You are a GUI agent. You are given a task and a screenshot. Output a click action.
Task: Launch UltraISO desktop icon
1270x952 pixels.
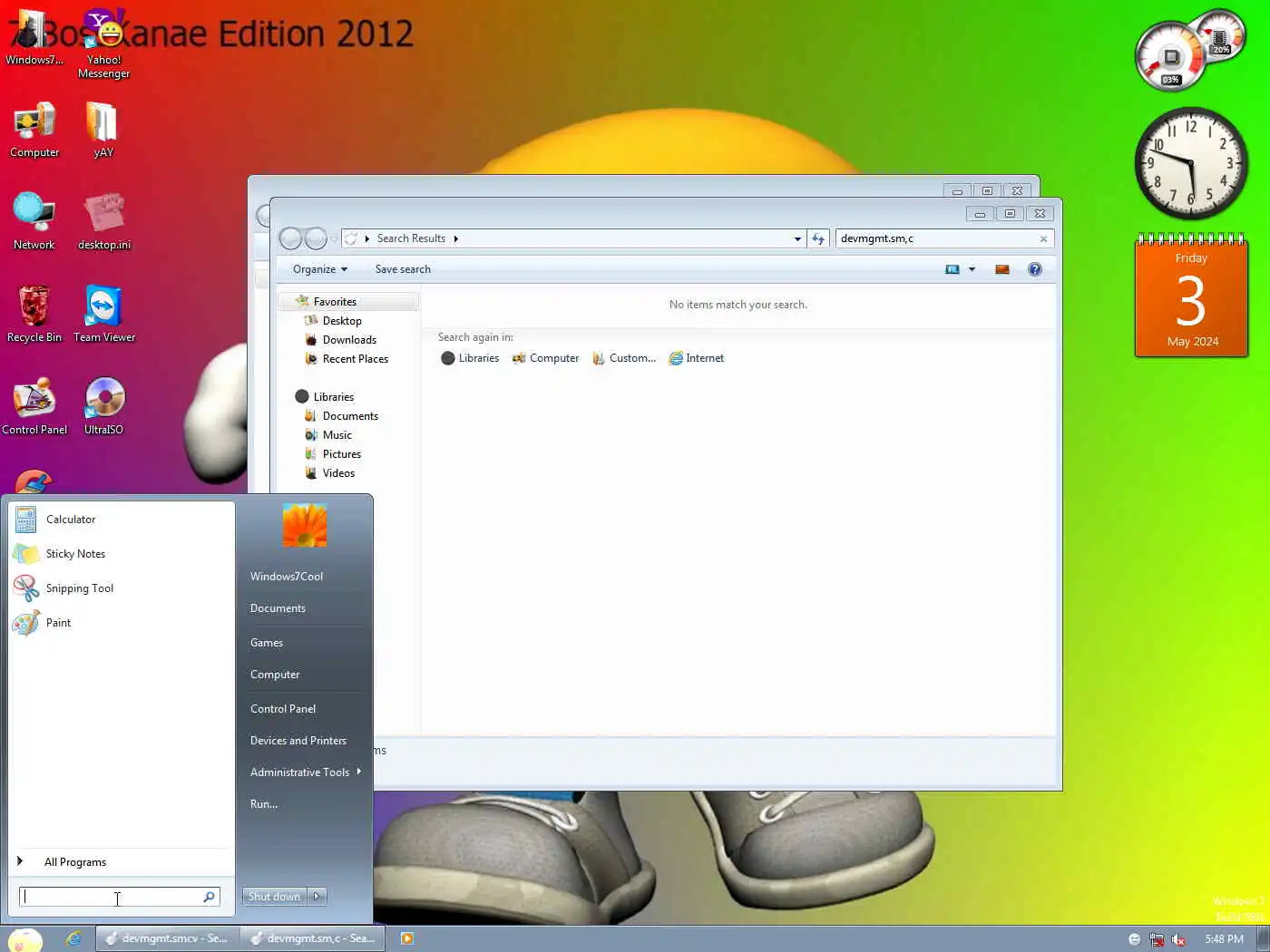(103, 407)
